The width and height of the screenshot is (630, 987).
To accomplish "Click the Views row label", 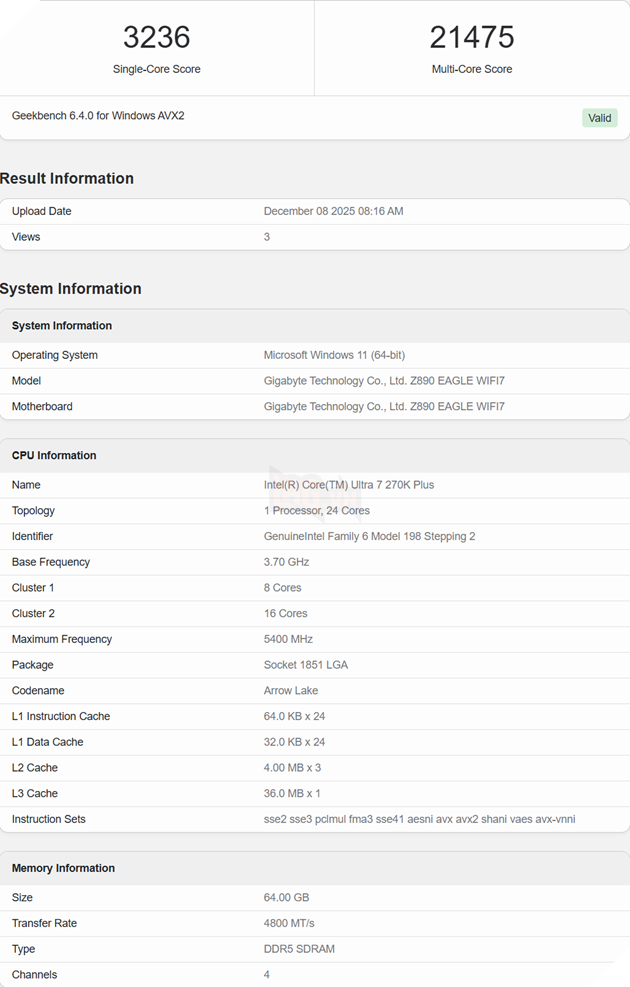I will point(26,237).
